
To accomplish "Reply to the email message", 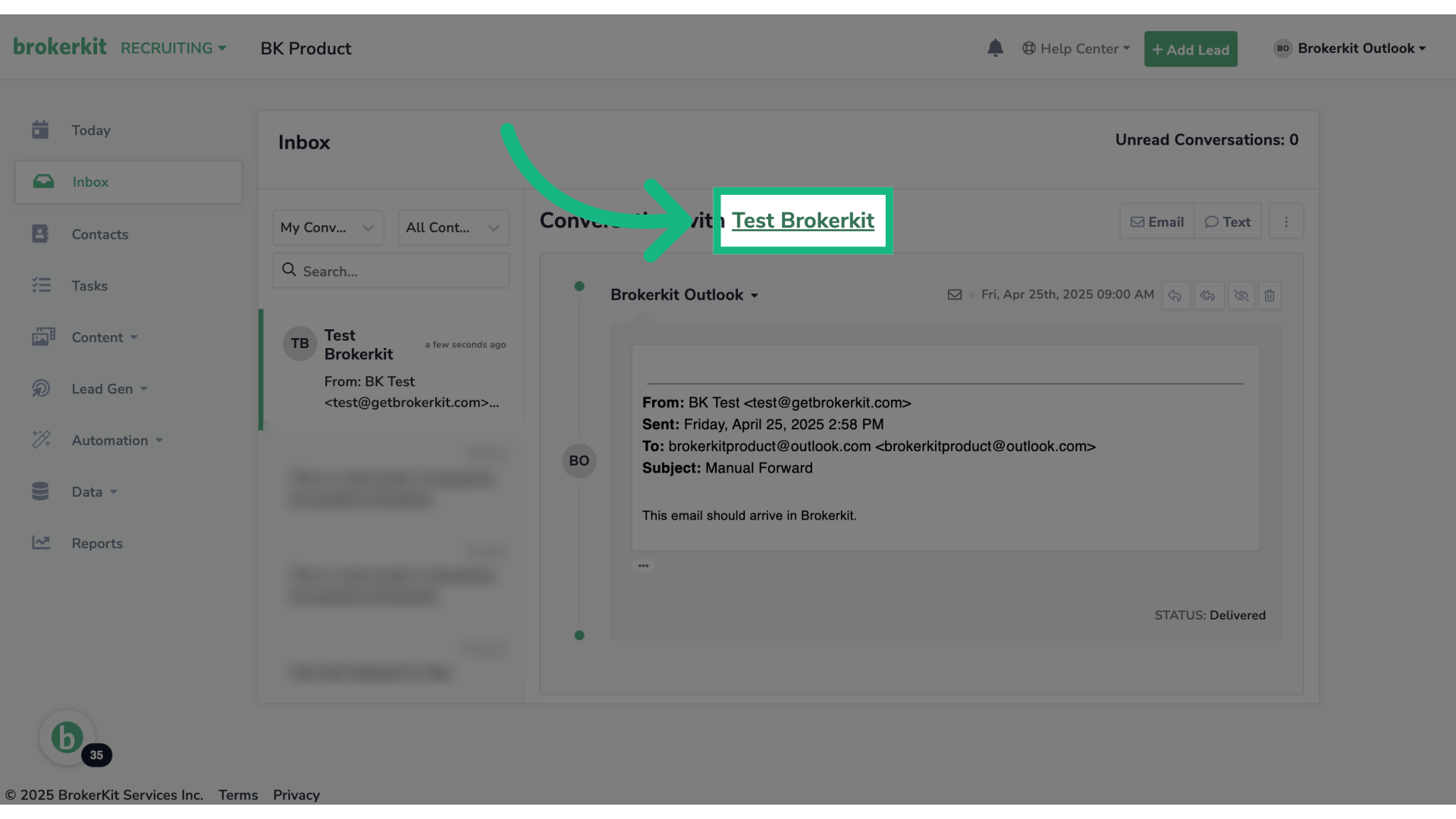I will pos(1175,296).
